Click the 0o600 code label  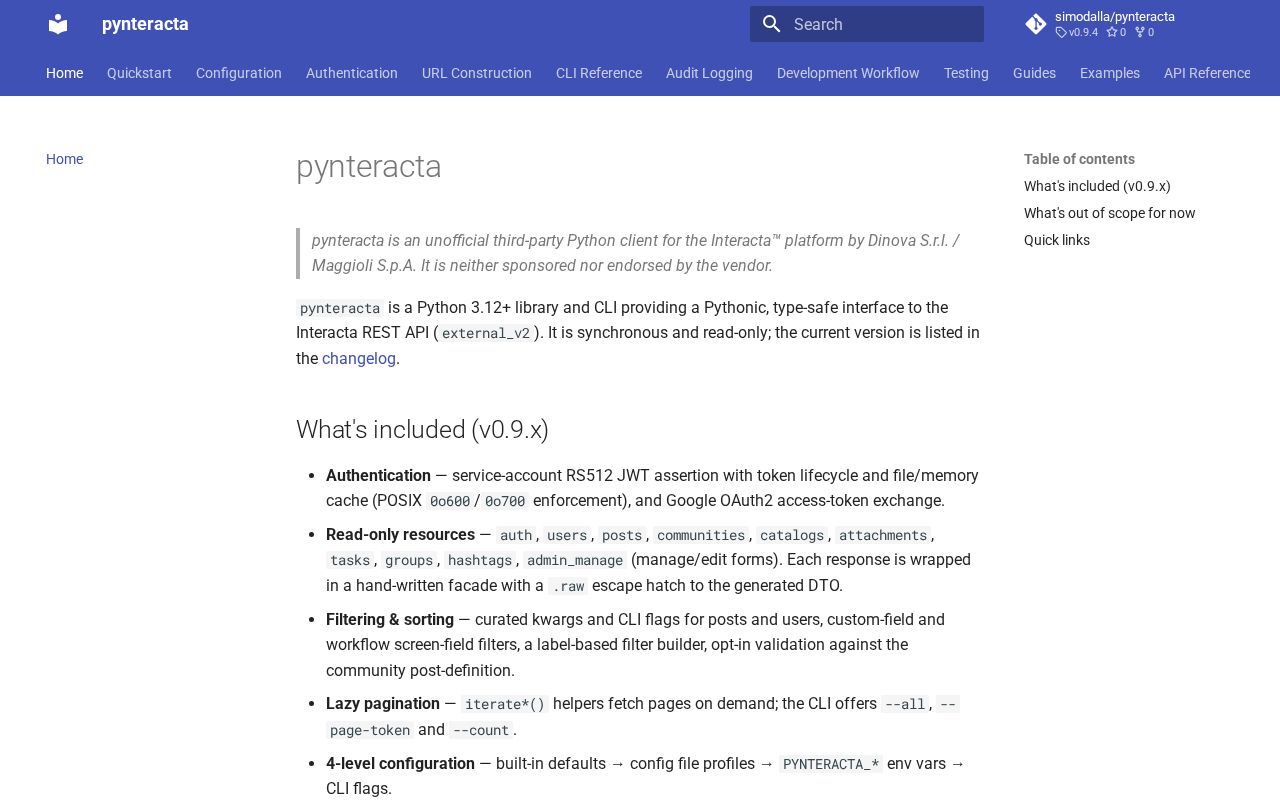point(450,501)
